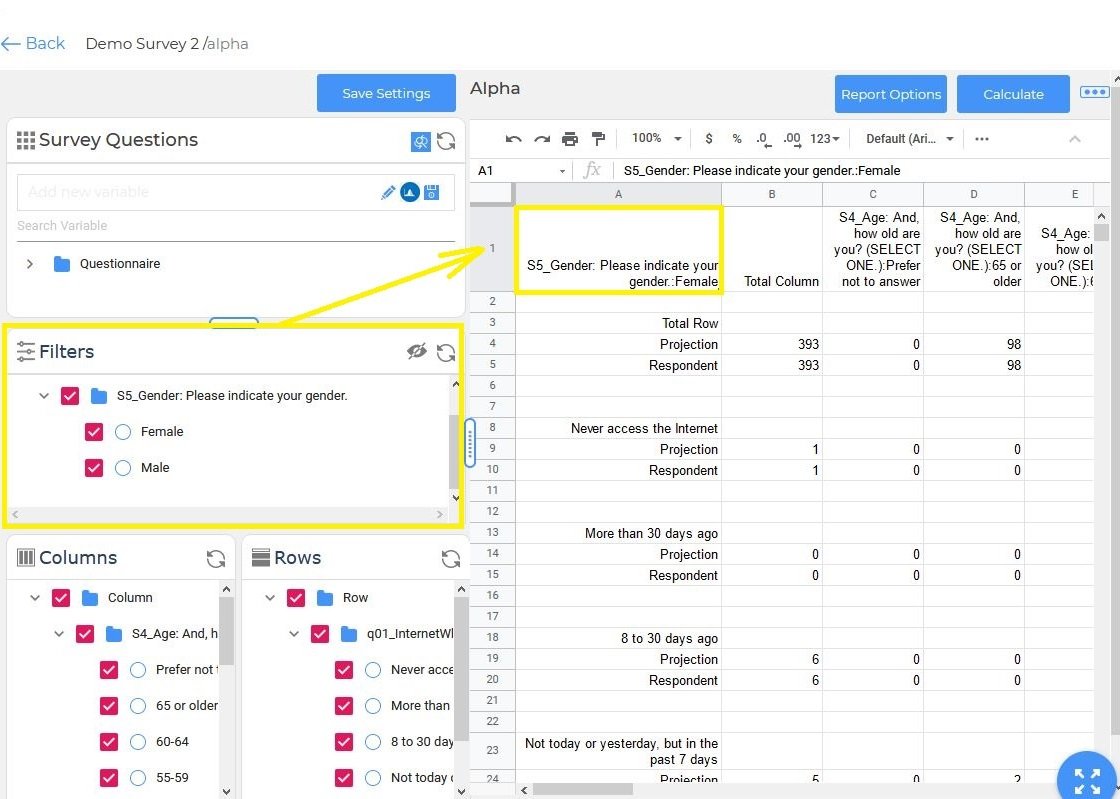Click the decrease decimal places icon
The height and width of the screenshot is (799, 1120).
[764, 139]
